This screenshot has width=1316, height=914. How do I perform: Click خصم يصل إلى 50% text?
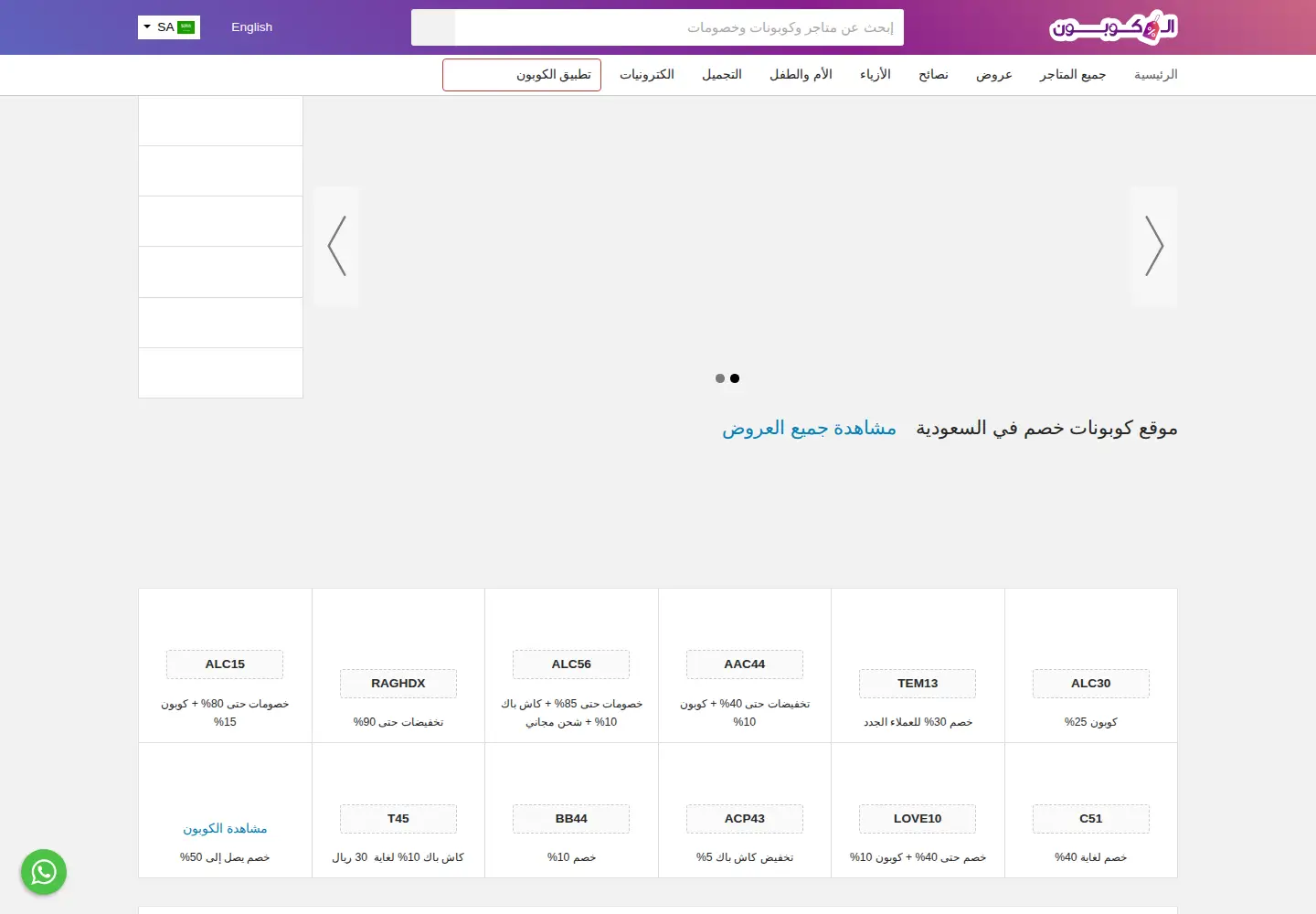(x=225, y=857)
